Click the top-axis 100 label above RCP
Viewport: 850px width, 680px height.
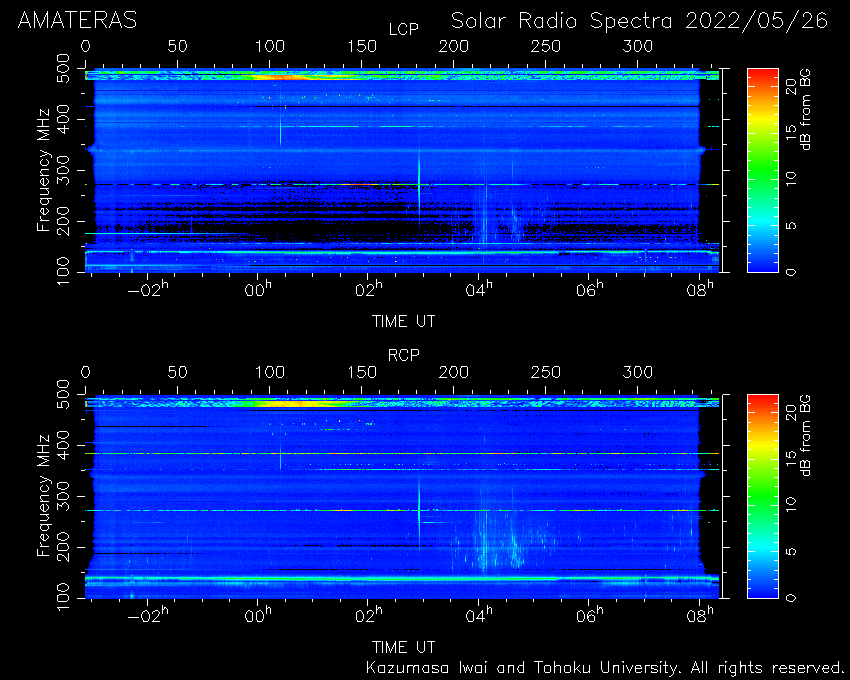pos(270,373)
